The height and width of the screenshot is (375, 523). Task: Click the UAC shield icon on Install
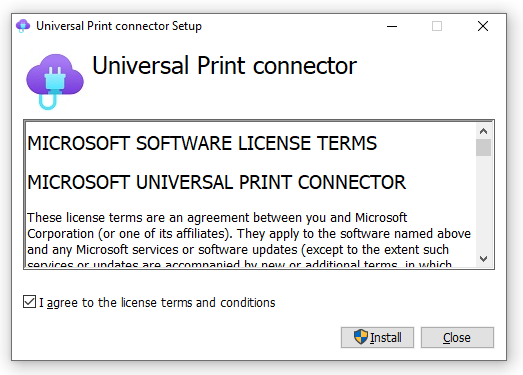point(361,337)
